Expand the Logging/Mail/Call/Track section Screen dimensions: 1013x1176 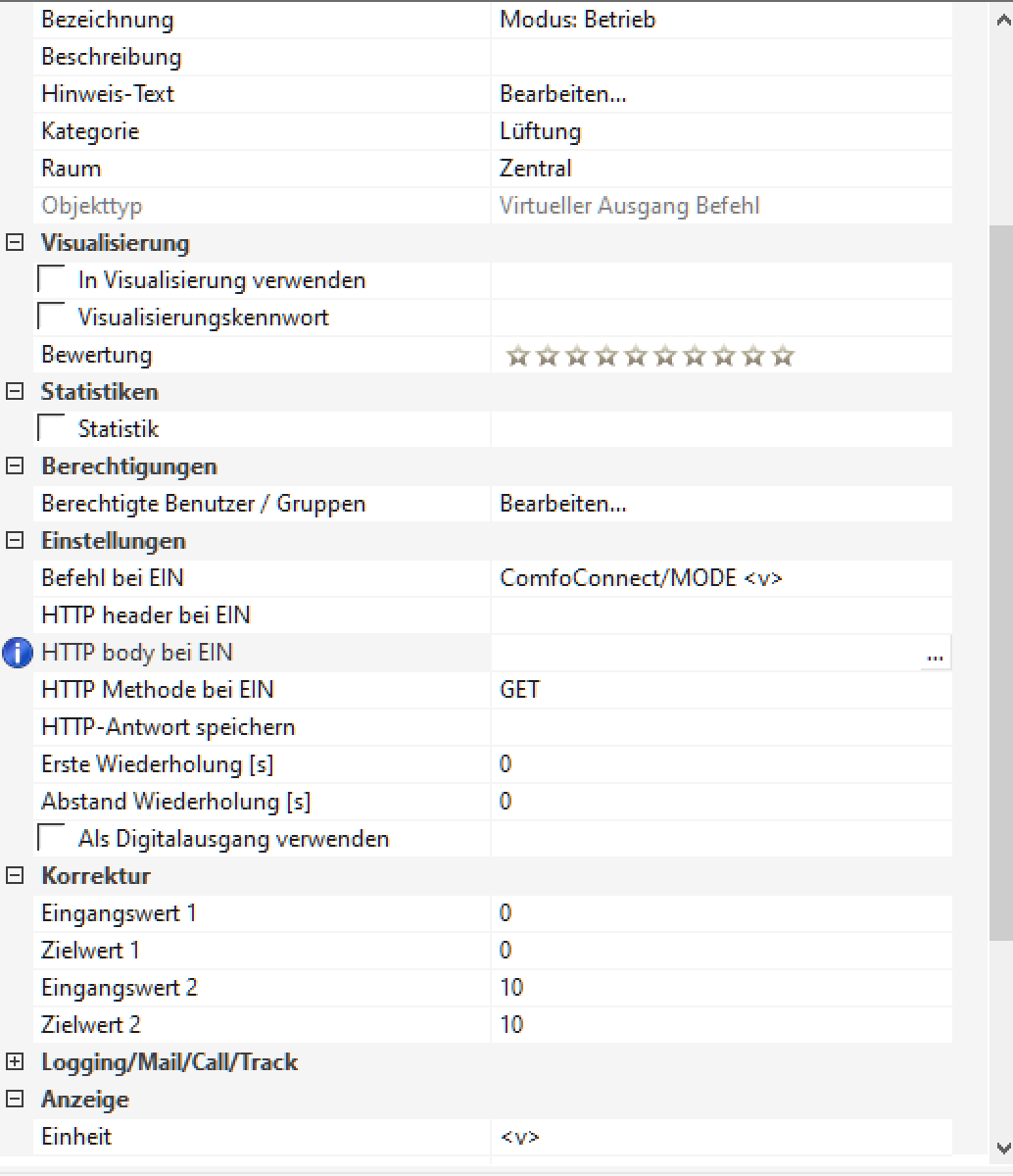coord(15,1062)
